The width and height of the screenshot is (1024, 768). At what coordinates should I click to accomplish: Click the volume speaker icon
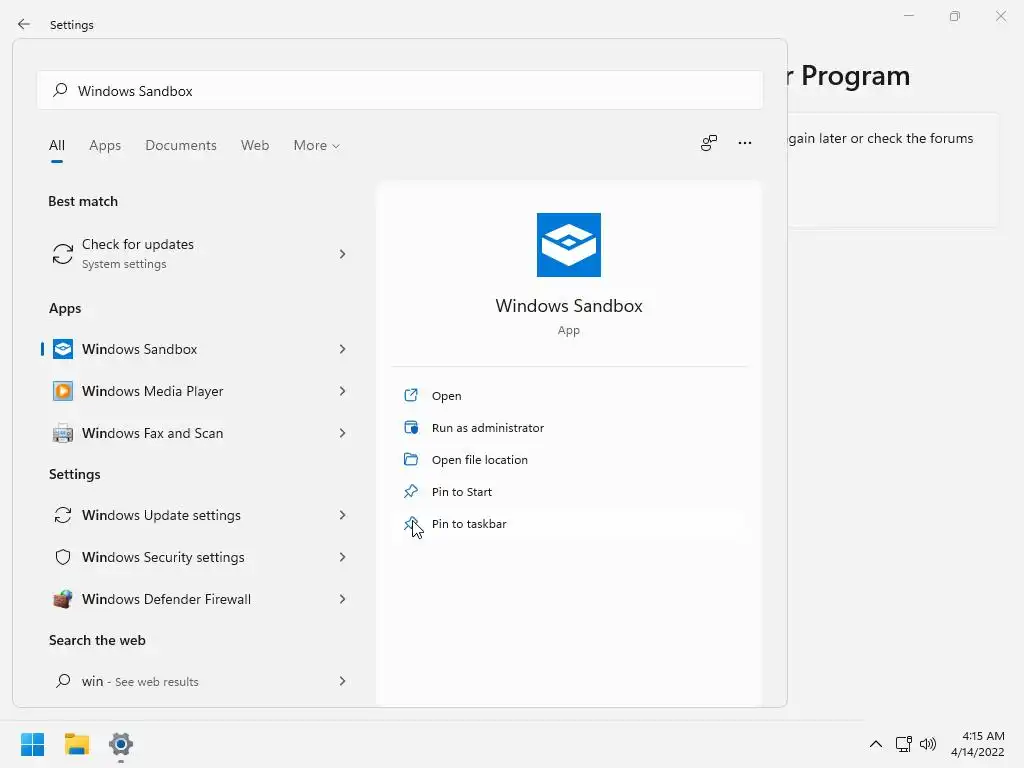click(x=927, y=744)
